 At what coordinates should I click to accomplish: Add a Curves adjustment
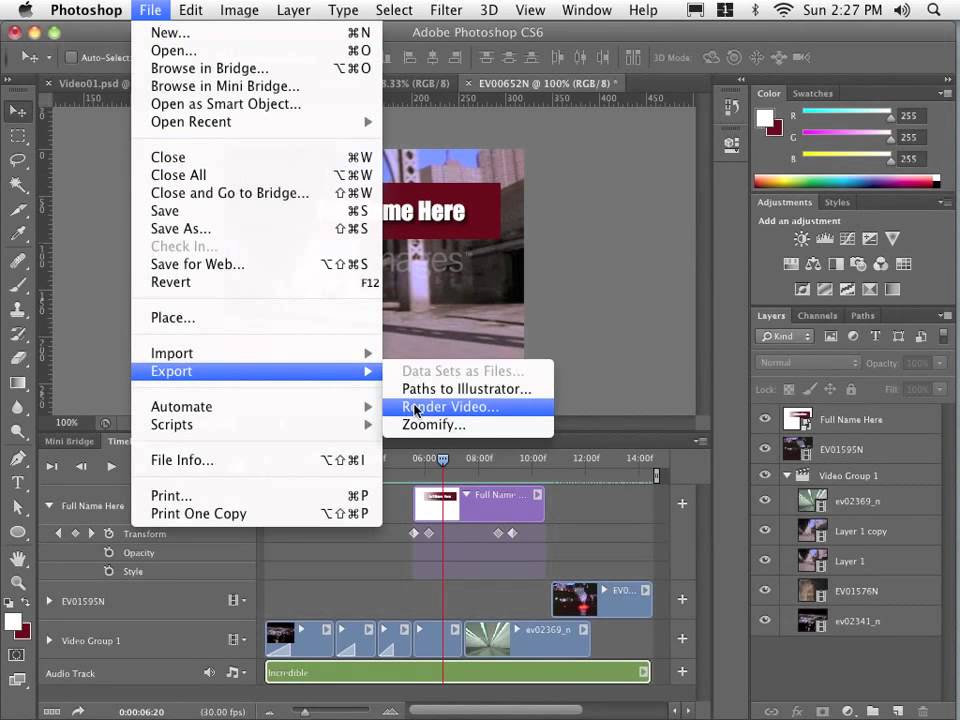(847, 239)
